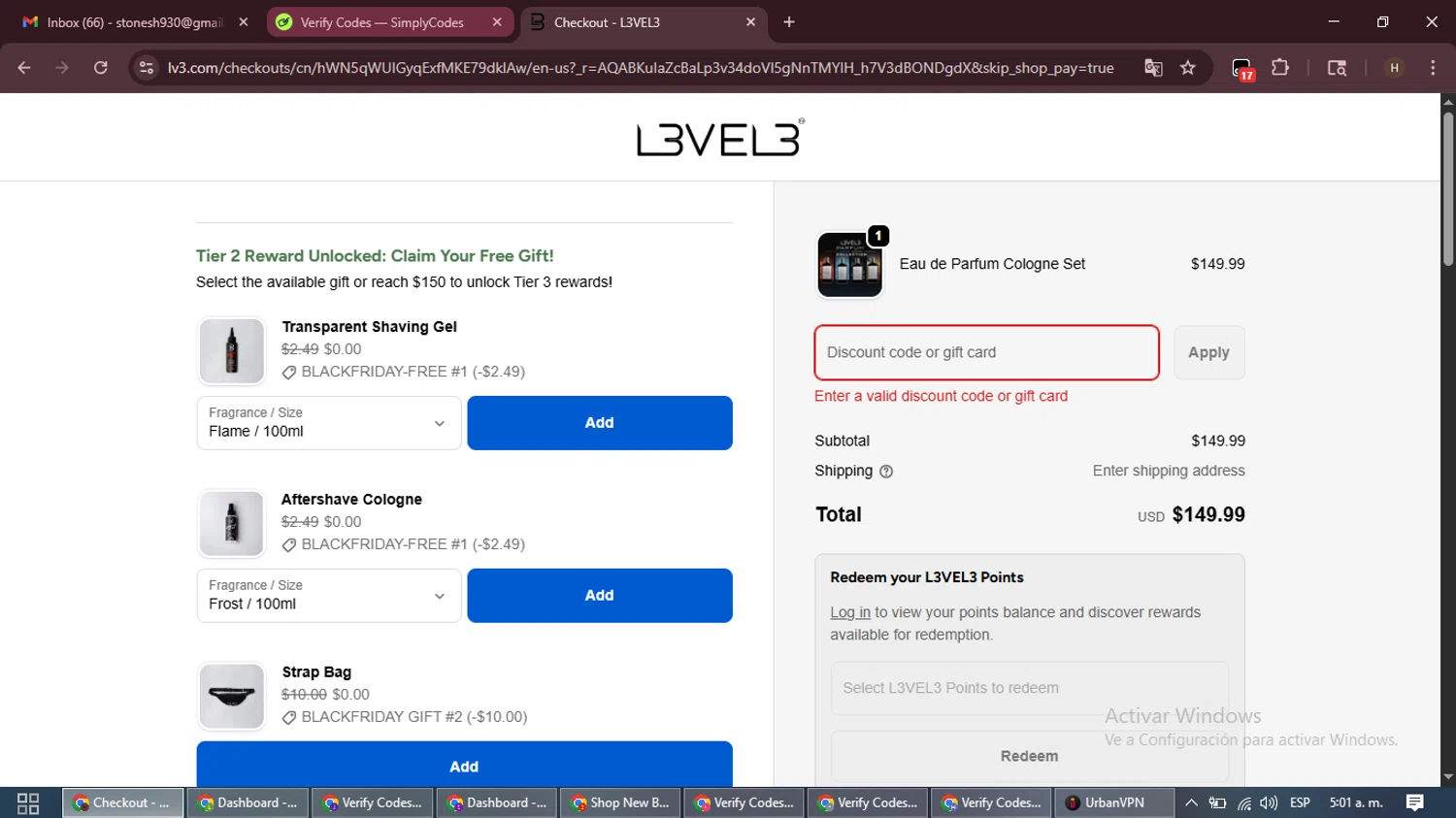Screen dimensions: 1456x818
Task: Open the browser extensions puzzle icon
Action: pyautogui.click(x=1280, y=68)
